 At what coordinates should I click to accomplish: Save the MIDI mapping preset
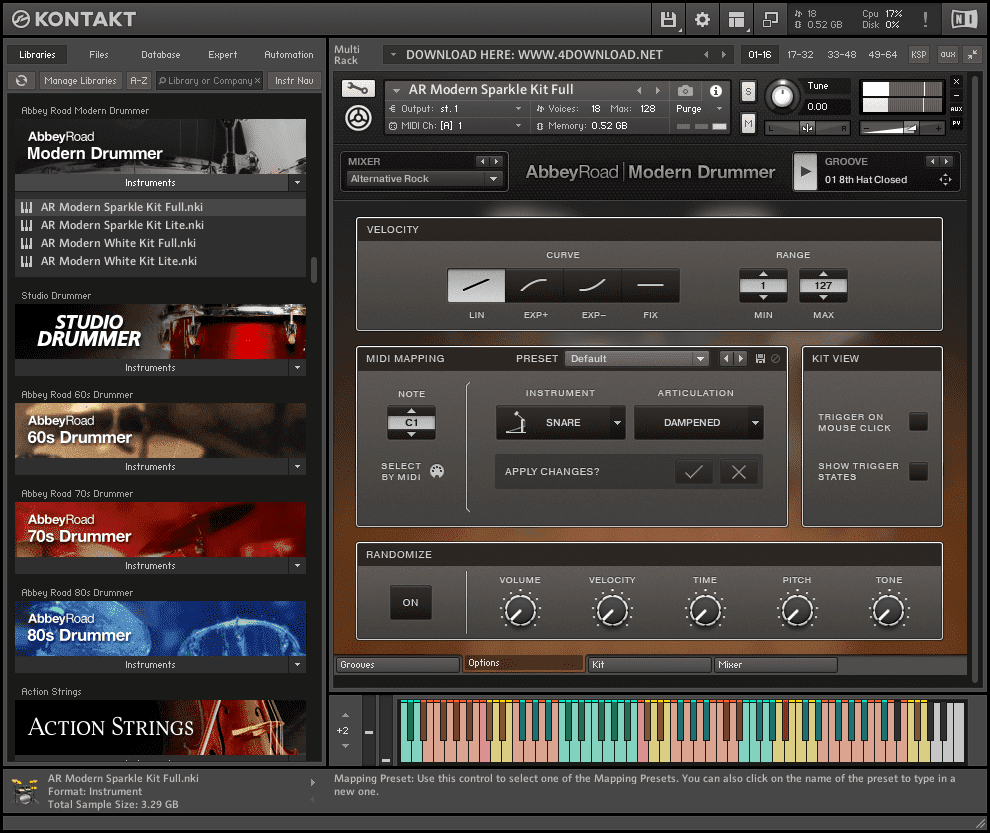click(760, 359)
